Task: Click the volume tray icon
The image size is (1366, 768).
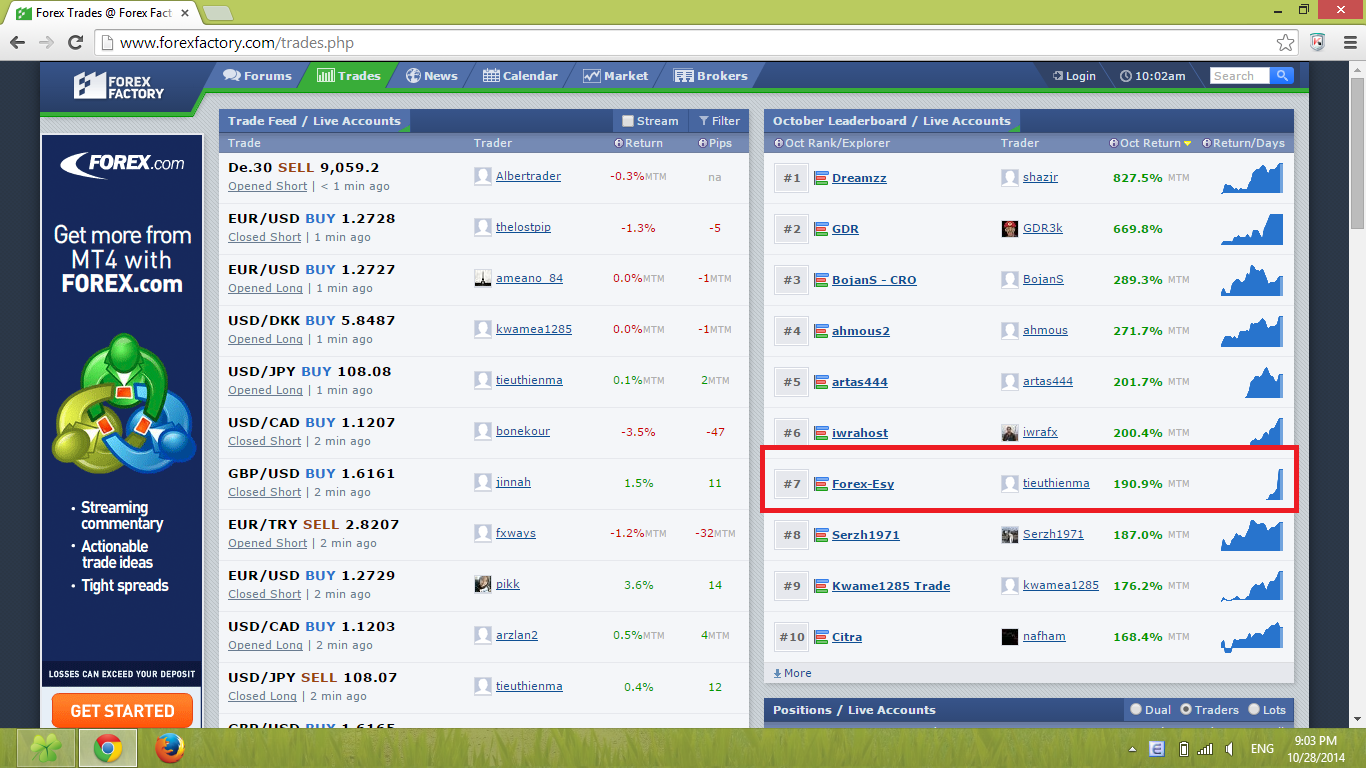Action: (1229, 749)
